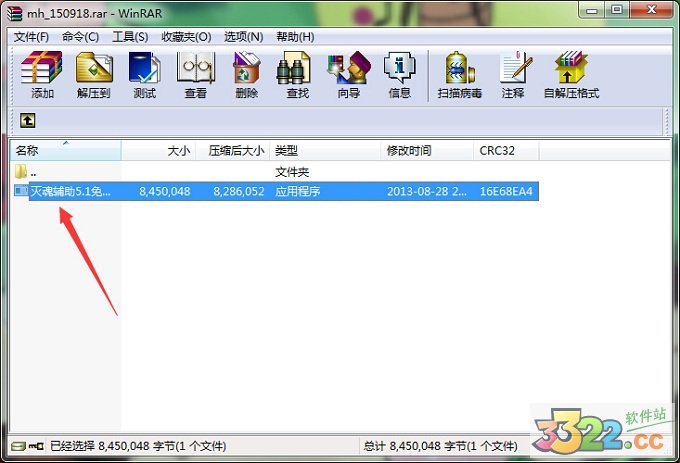Viewport: 680px width, 463px height.
Task: Click status text 已经选择 8,450,048 字节
Action: pos(138,446)
